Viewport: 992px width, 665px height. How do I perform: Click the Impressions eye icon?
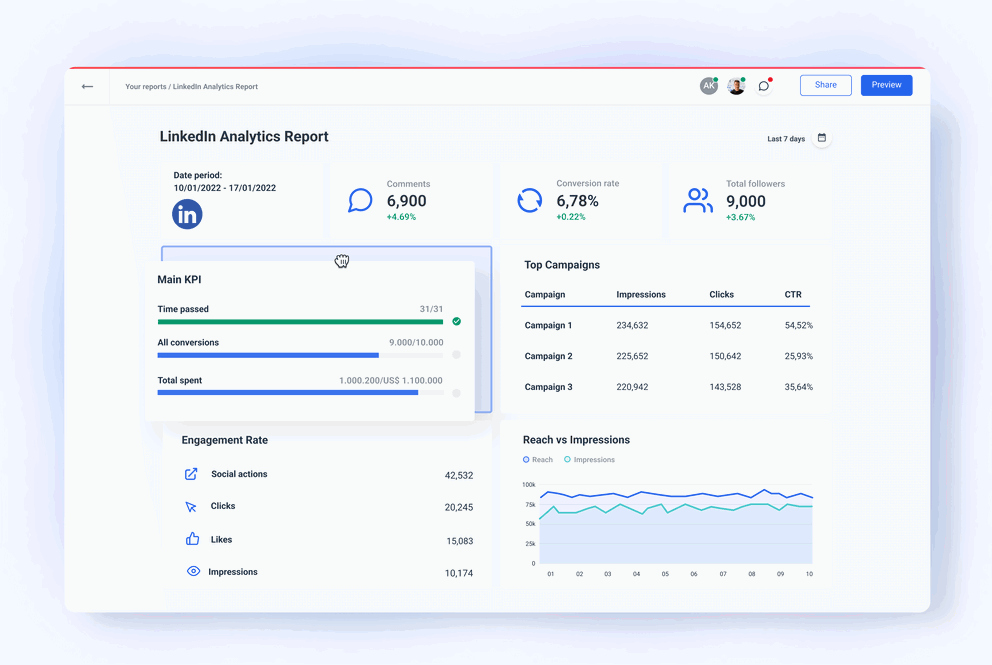[190, 572]
